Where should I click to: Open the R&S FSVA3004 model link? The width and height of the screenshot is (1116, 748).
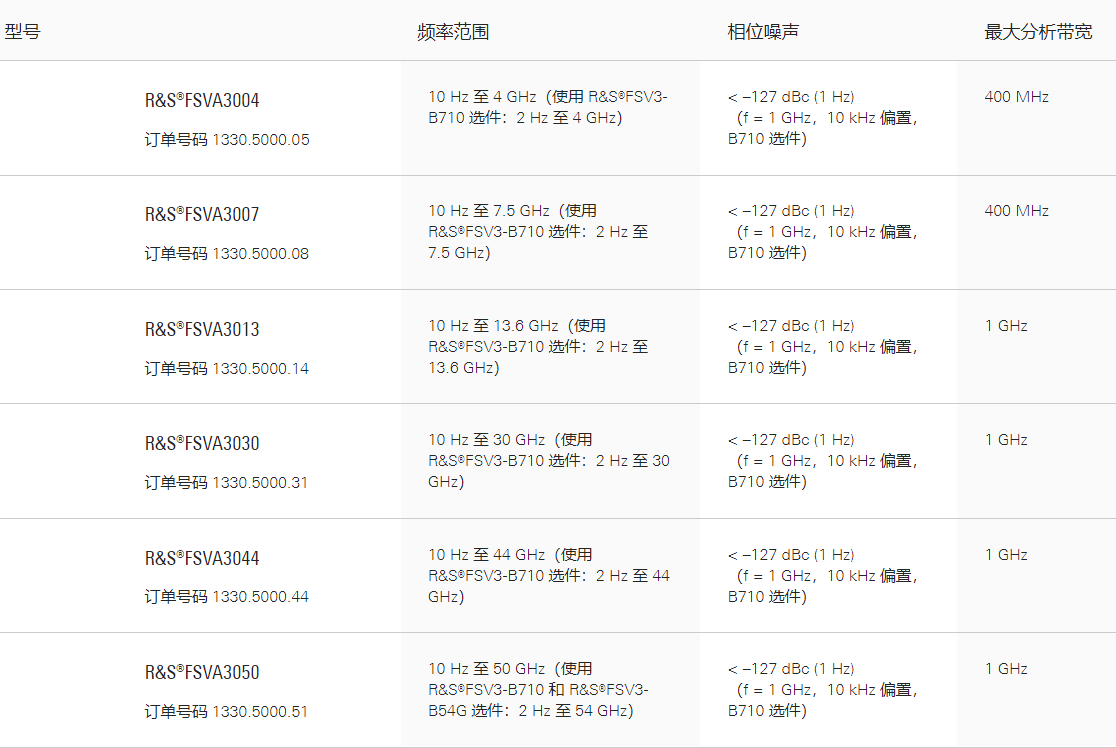point(202,101)
